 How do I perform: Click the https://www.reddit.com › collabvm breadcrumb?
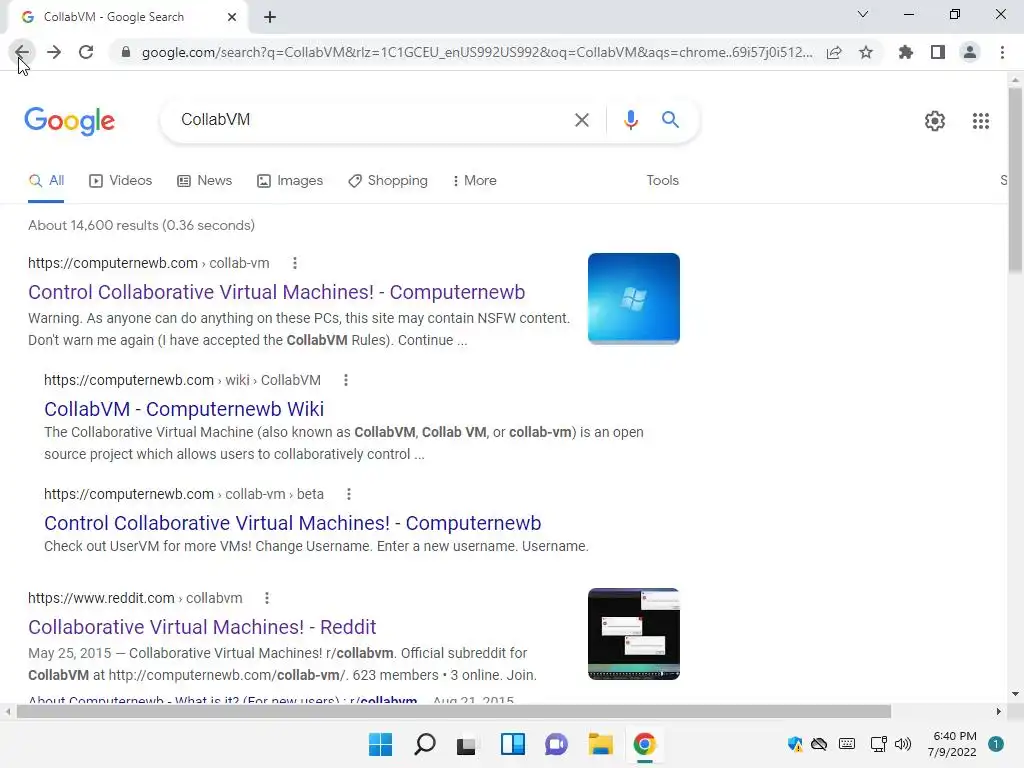point(135,598)
